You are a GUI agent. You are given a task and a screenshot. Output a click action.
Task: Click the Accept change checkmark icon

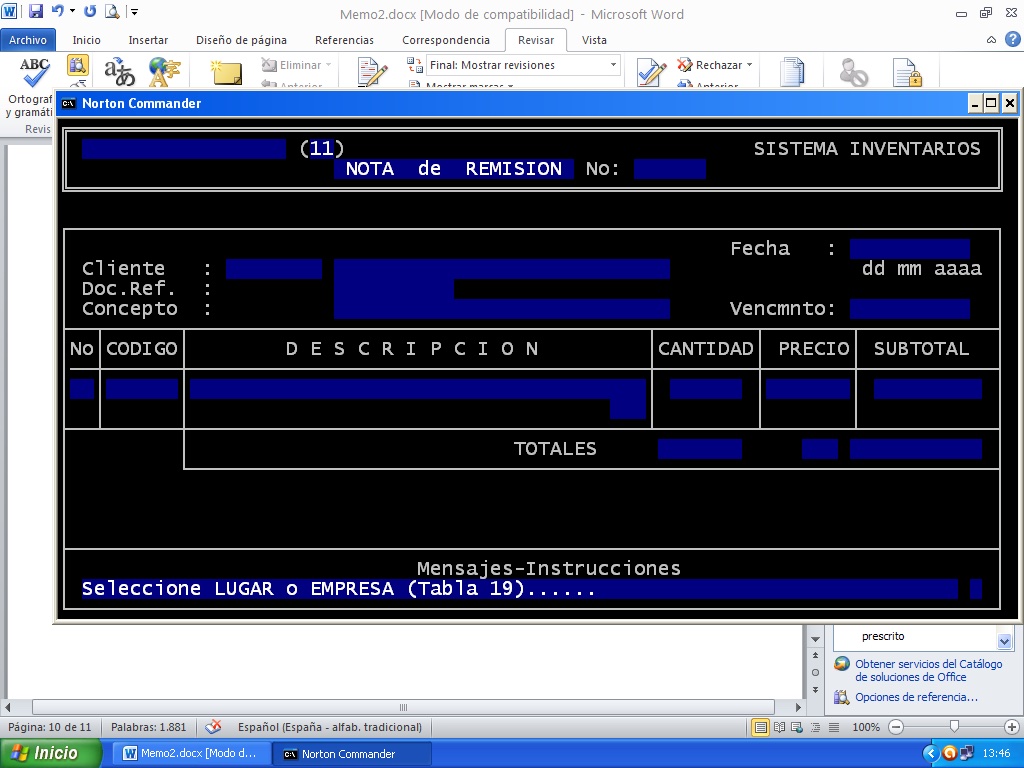tap(651, 74)
